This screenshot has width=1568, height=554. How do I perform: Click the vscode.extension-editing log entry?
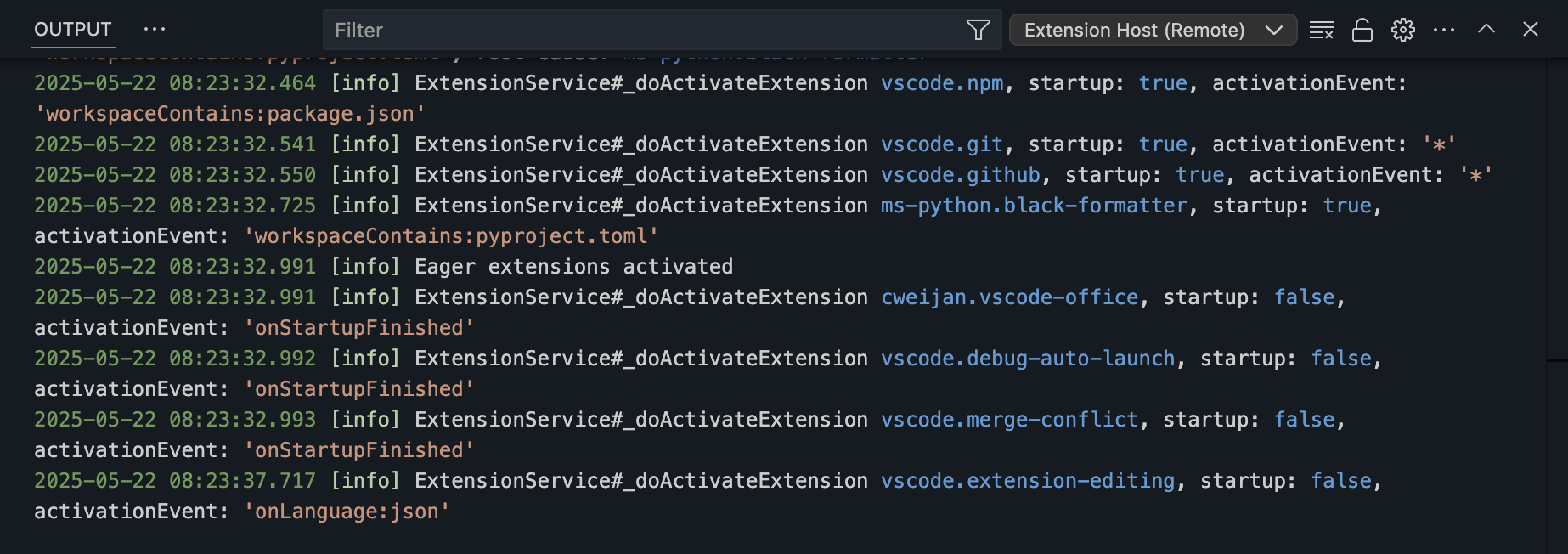[x=1028, y=481]
